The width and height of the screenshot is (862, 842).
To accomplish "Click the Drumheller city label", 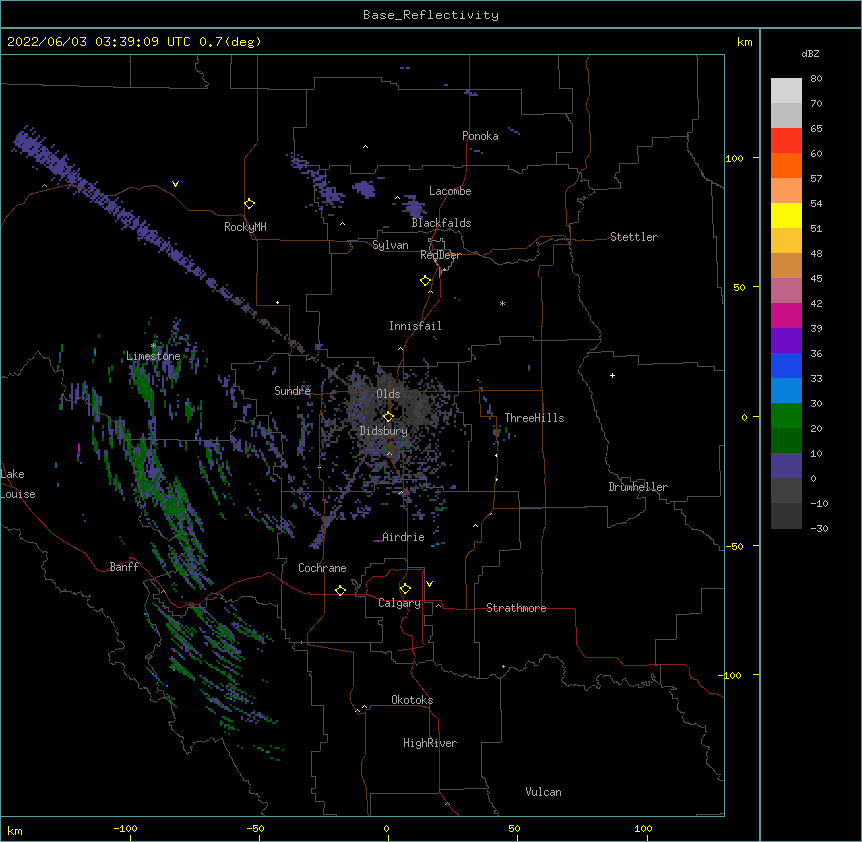I will coord(638,487).
